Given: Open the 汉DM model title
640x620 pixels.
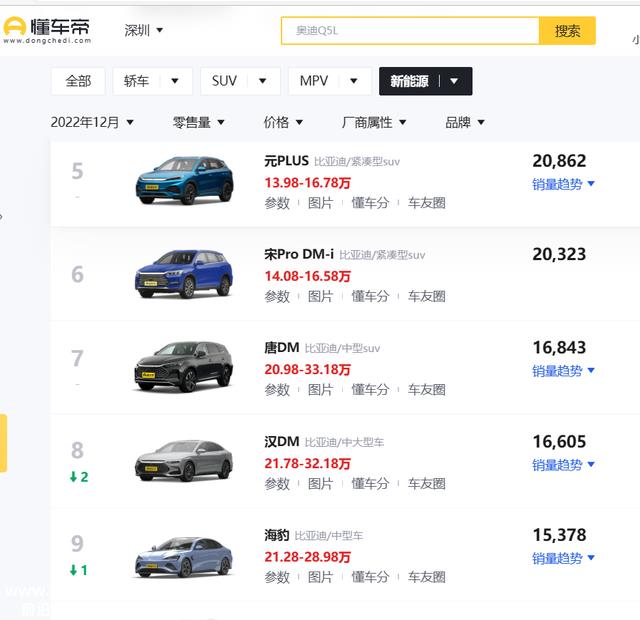Looking at the screenshot, I should [x=282, y=442].
